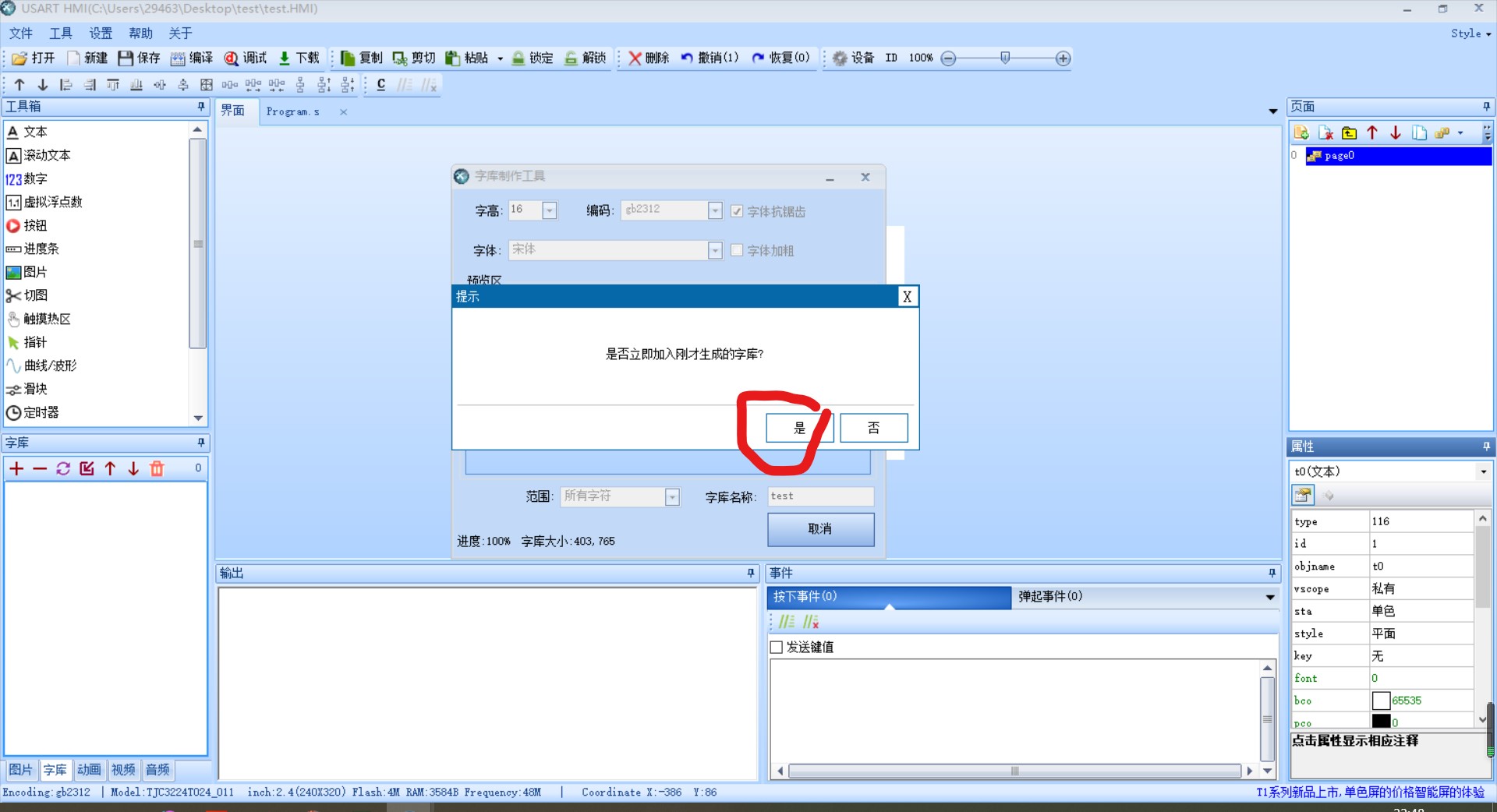Click the bco white color swatch
This screenshot has width=1497, height=812.
click(x=1381, y=701)
